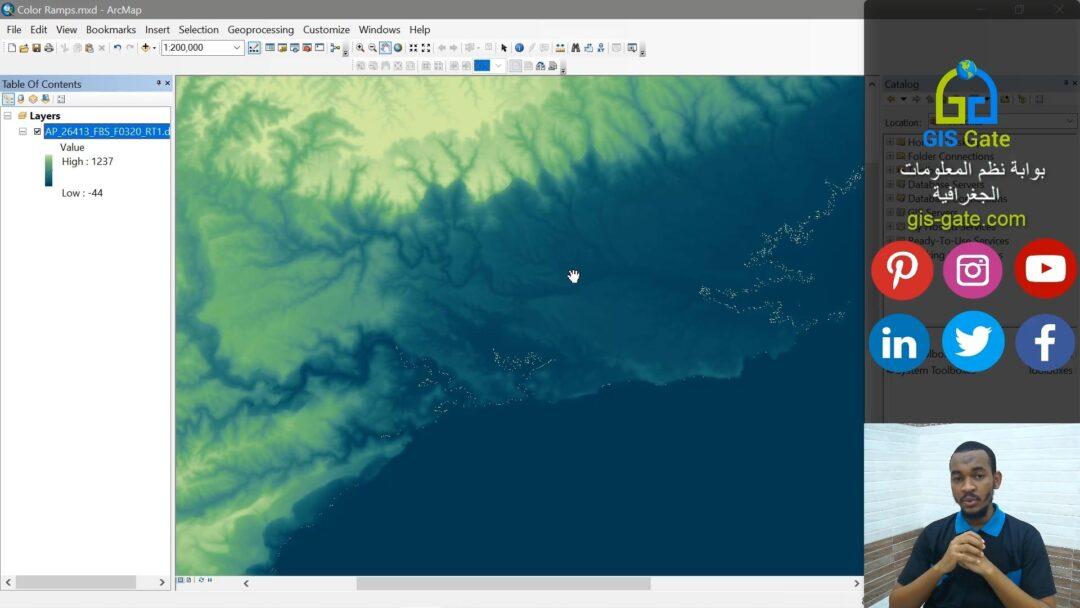
Task: Undo the last action
Action: click(x=117, y=46)
